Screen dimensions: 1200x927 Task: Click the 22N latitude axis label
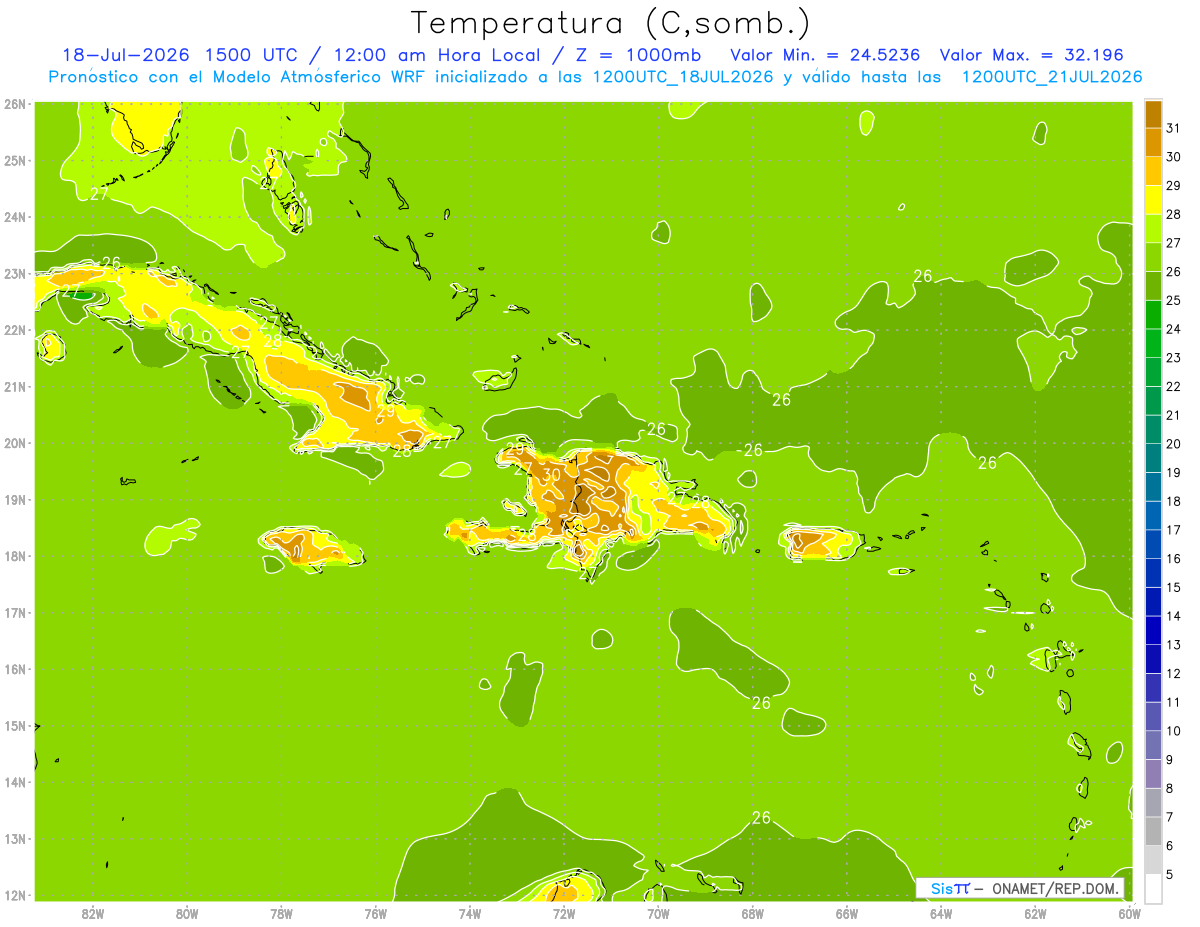(15, 330)
